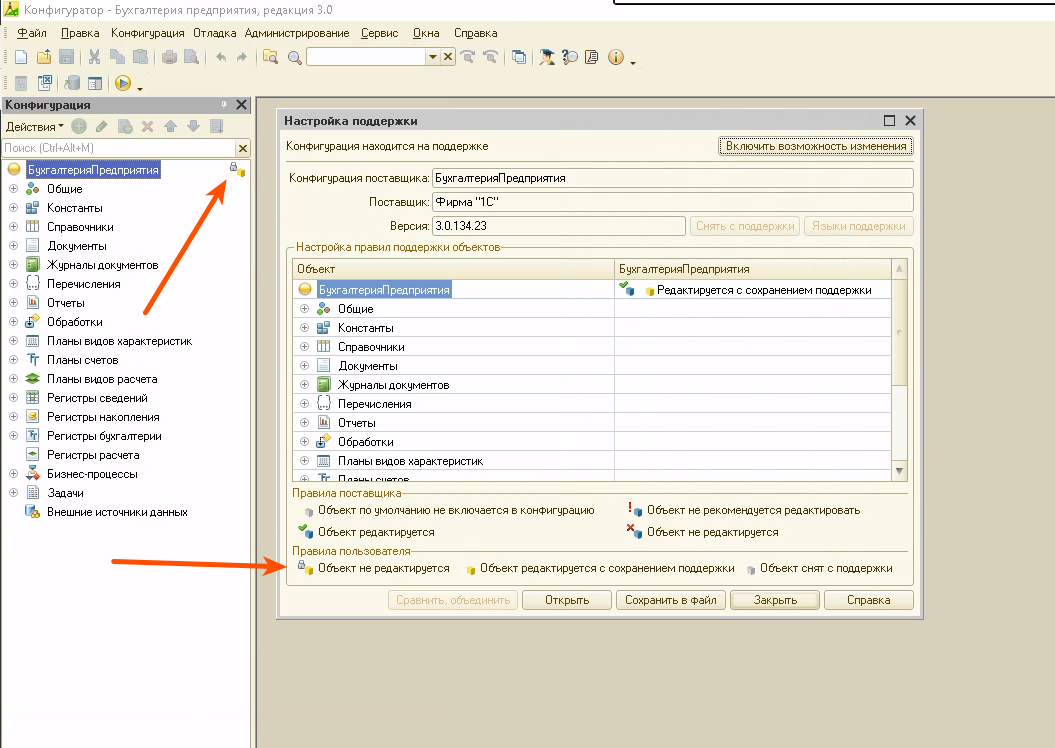The height and width of the screenshot is (748, 1055).
Task: Click the Версия field showing 3.0.134.23
Action: pos(558,226)
